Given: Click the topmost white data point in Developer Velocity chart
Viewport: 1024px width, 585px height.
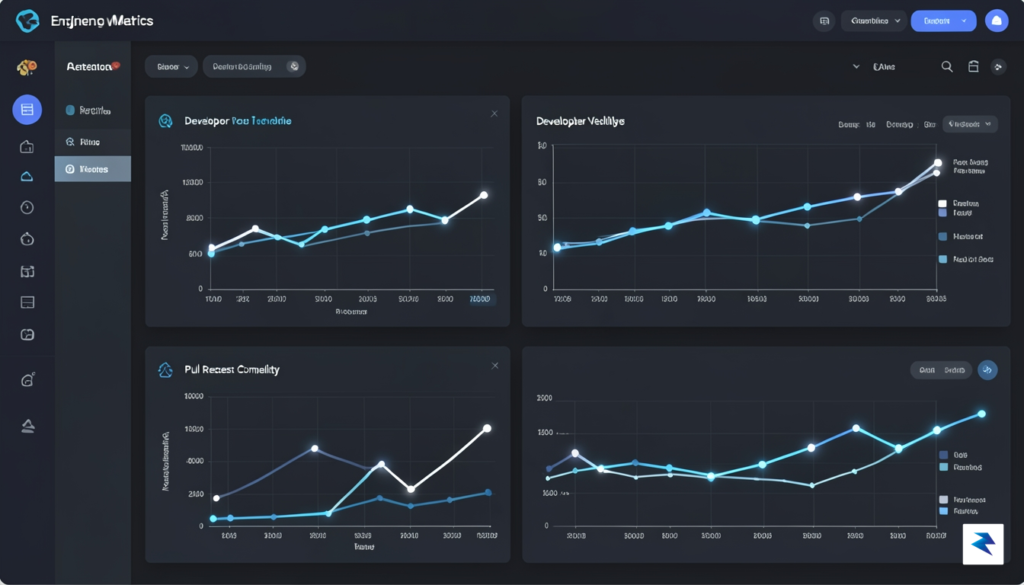Looking at the screenshot, I should [x=938, y=163].
